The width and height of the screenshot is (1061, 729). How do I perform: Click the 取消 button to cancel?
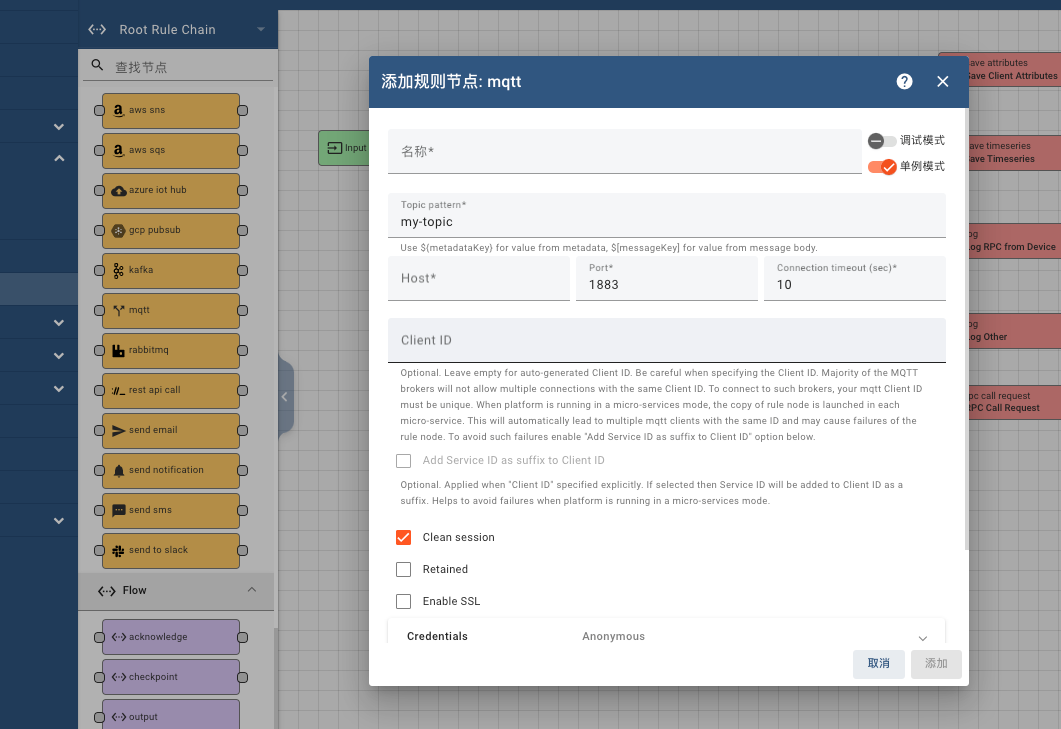[878, 663]
